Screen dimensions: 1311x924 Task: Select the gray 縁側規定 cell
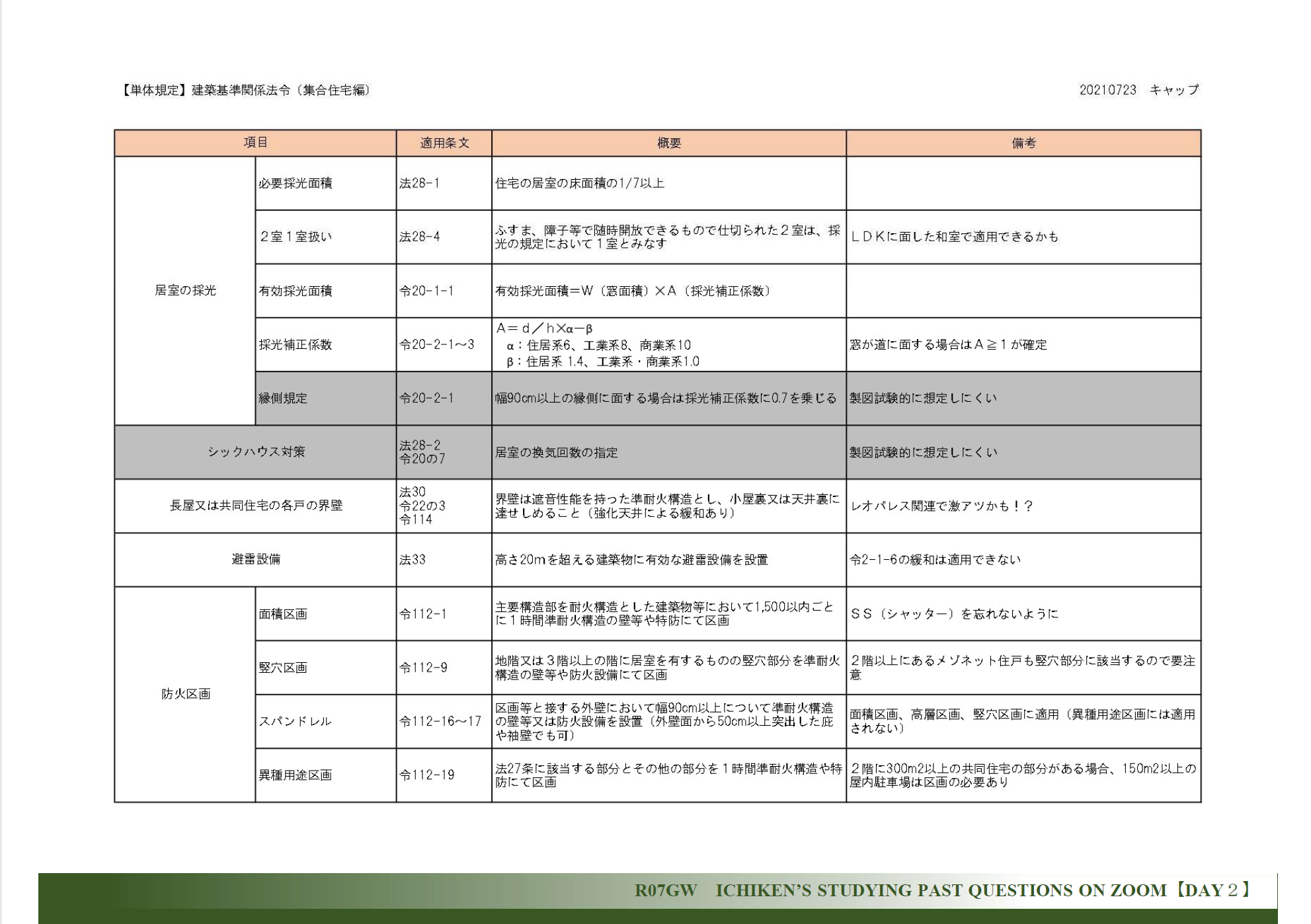tap(283, 399)
